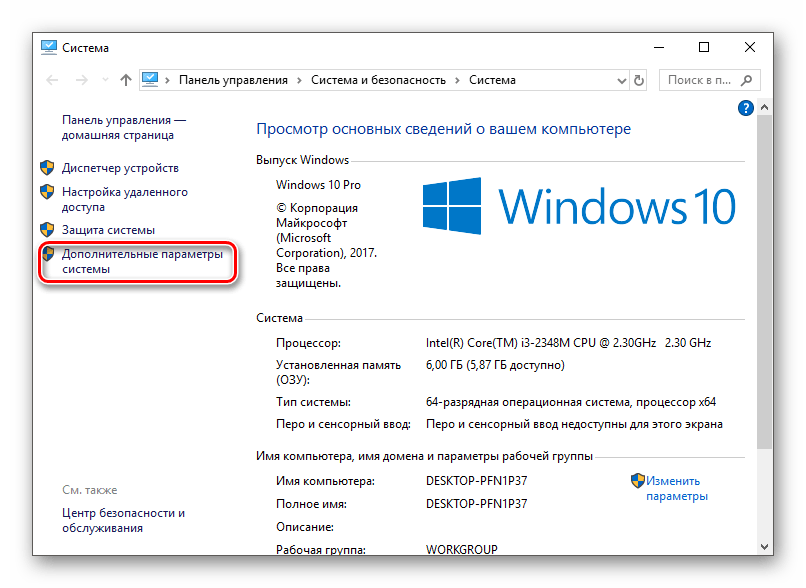Click shield icon beside 'Защита системы'
Screen dimensions: 806x588
[47, 230]
